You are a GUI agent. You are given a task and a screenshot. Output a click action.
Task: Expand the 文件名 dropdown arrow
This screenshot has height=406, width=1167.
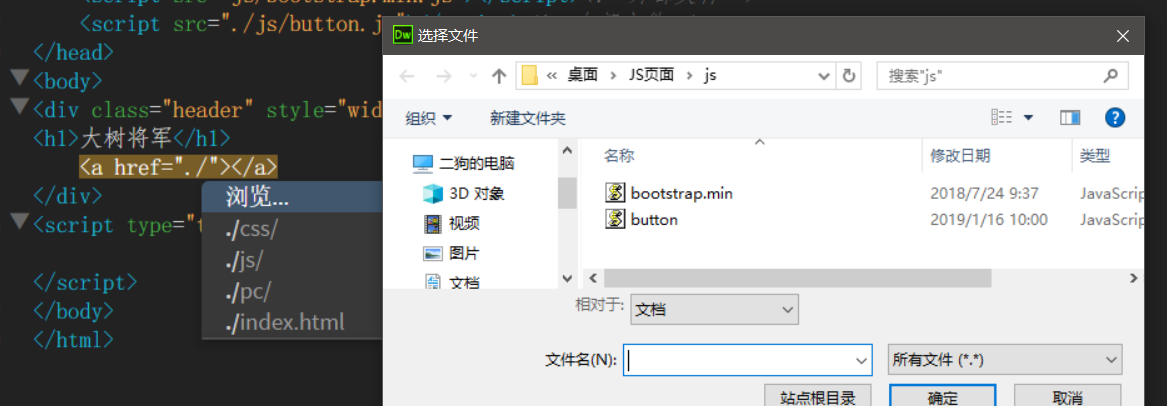click(x=863, y=360)
